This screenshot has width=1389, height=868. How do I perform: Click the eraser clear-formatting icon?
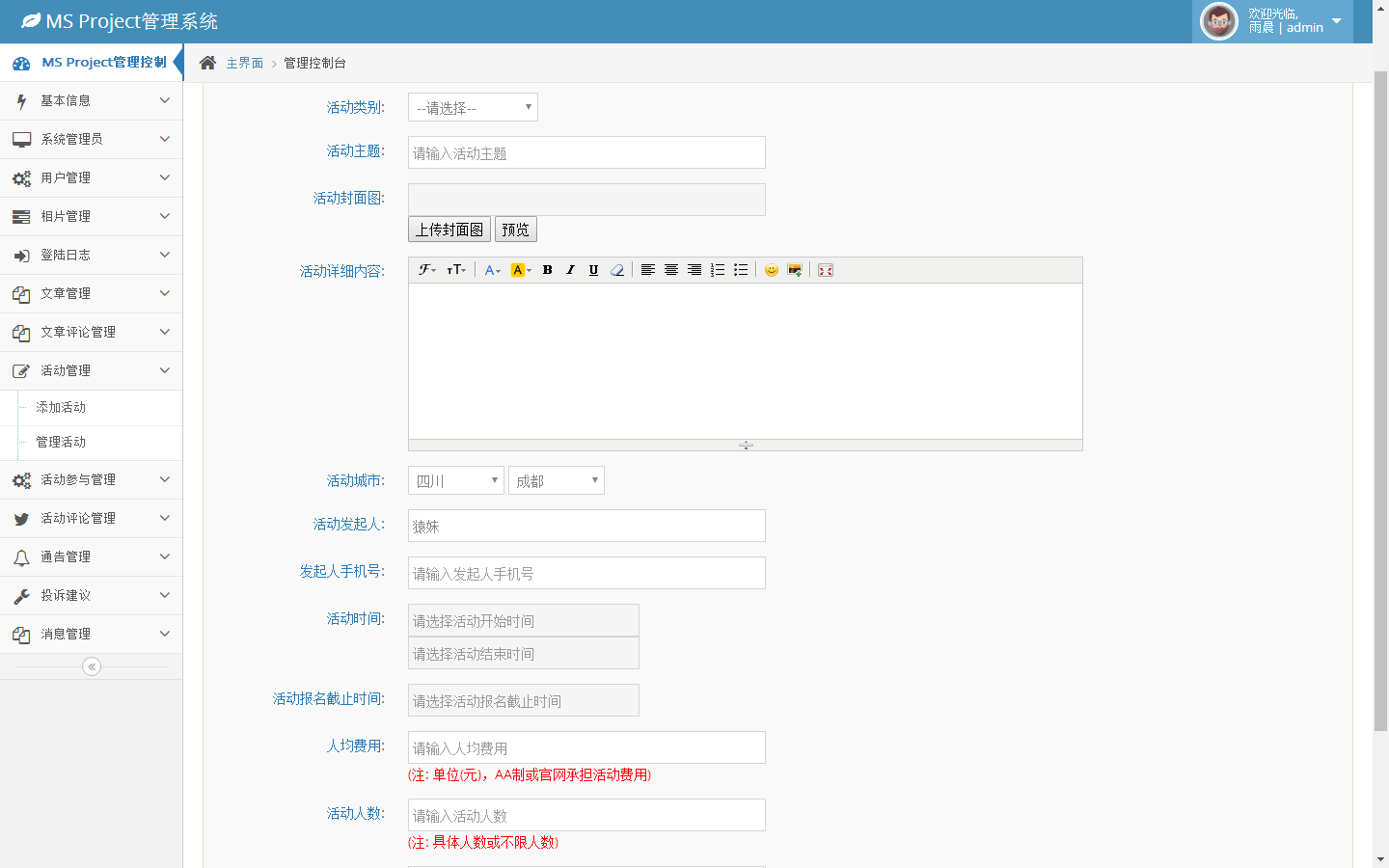617,270
